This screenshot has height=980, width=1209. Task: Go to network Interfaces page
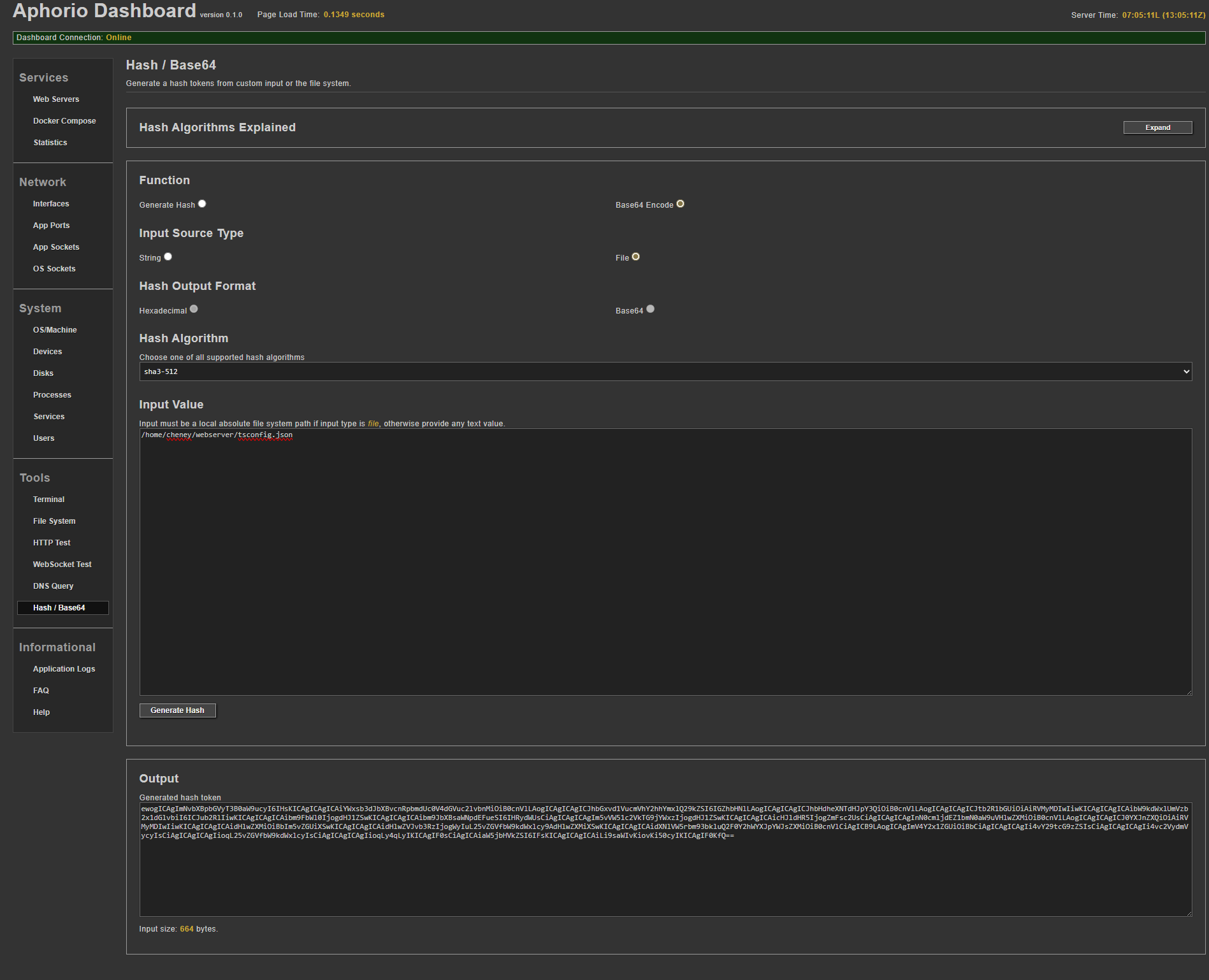coord(51,204)
